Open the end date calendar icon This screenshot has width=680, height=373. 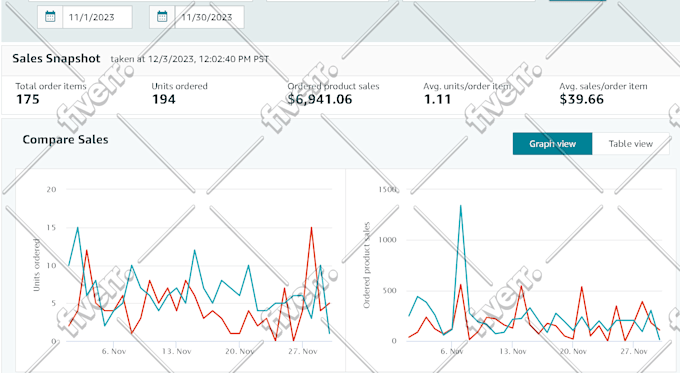(162, 17)
